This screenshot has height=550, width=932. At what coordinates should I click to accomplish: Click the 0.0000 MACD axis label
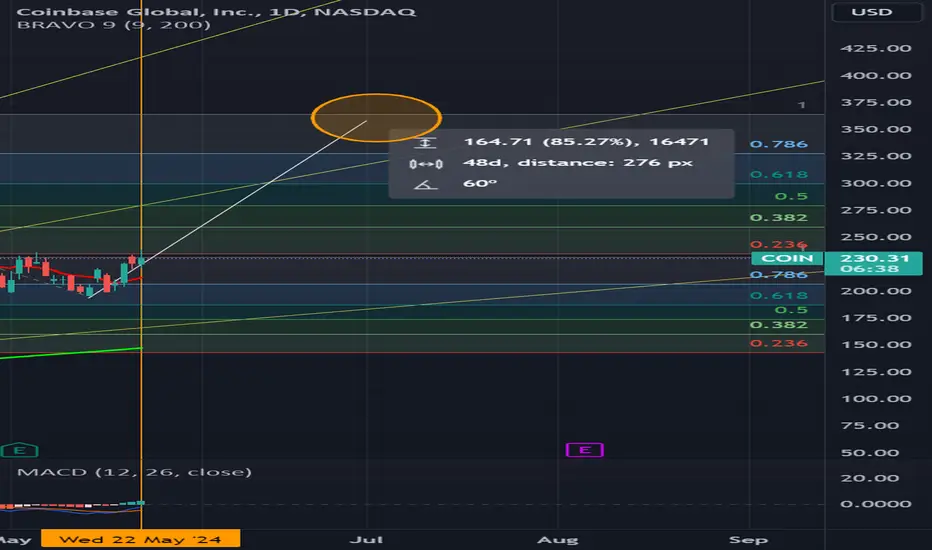tap(876, 504)
